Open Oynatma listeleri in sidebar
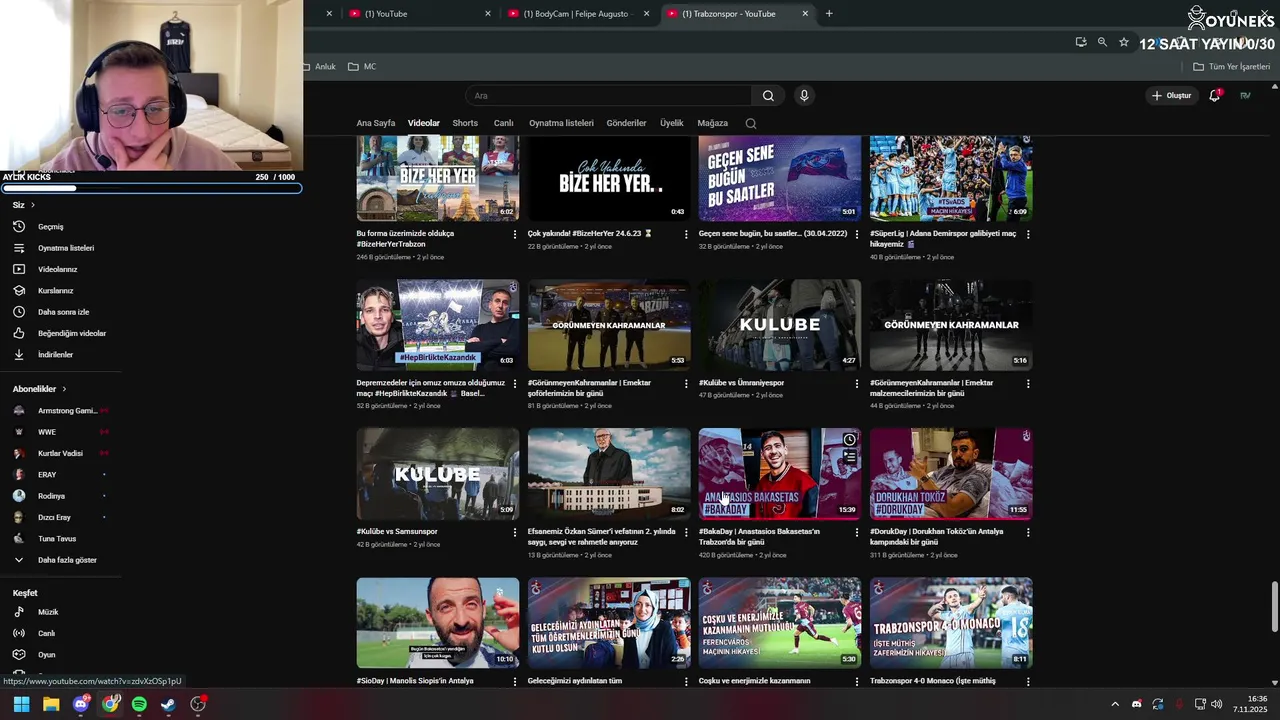Screen dimensions: 1280x720 66,248
